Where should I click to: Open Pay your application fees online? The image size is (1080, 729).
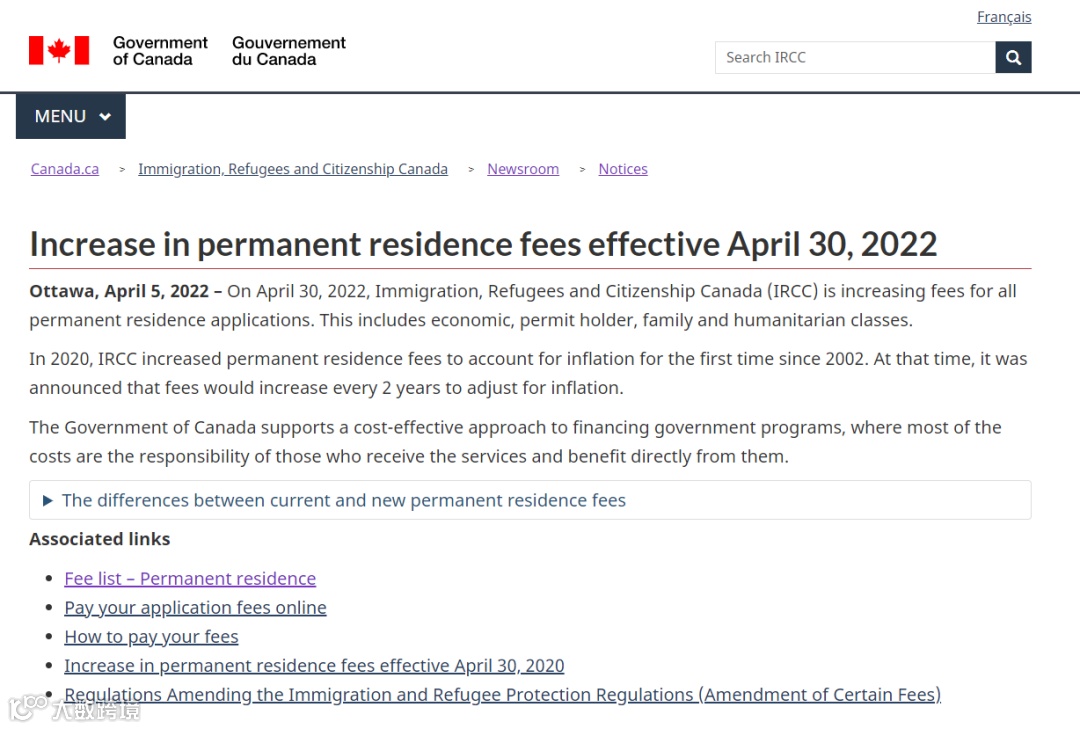[195, 608]
